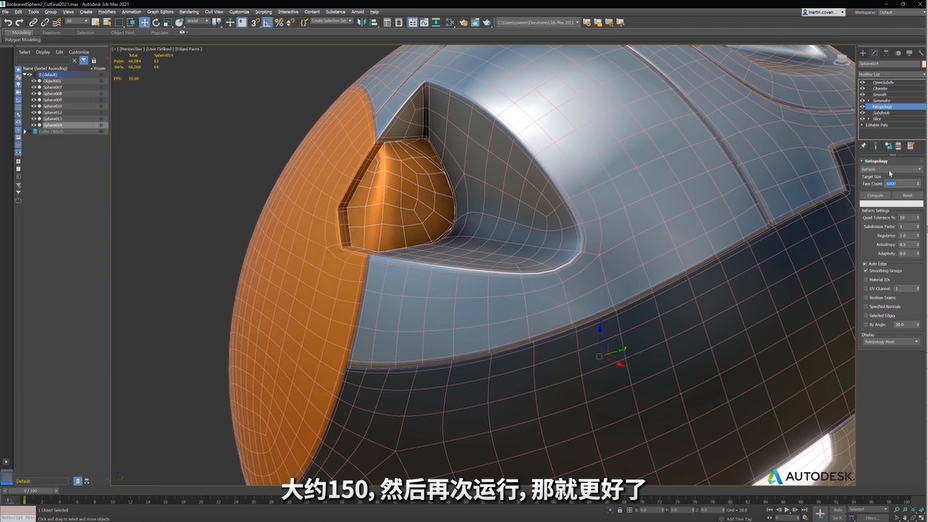
Task: Switch to the Freeform ribbon tab
Action: (51, 33)
